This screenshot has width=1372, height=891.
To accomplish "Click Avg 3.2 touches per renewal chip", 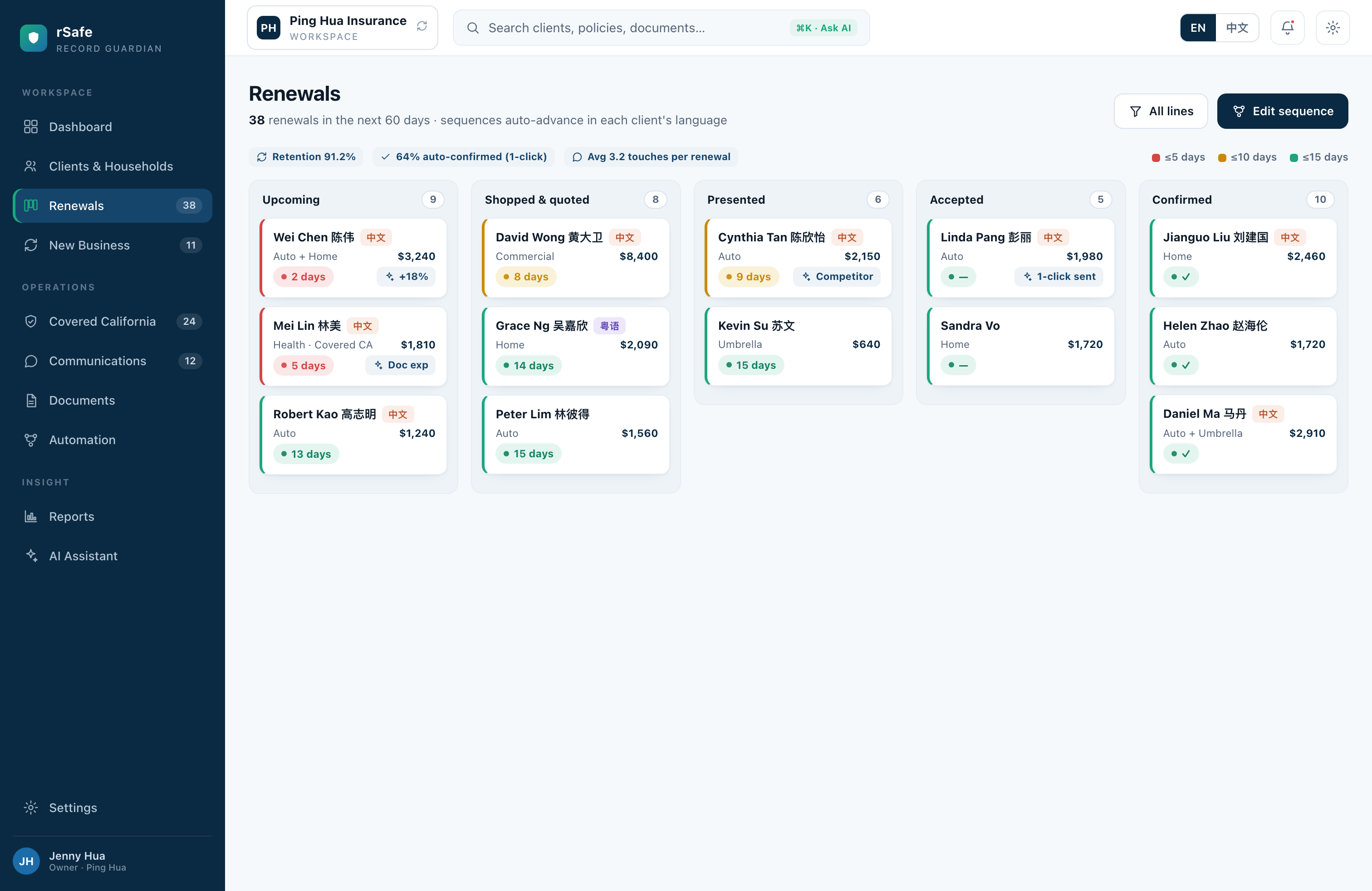I will click(x=651, y=157).
